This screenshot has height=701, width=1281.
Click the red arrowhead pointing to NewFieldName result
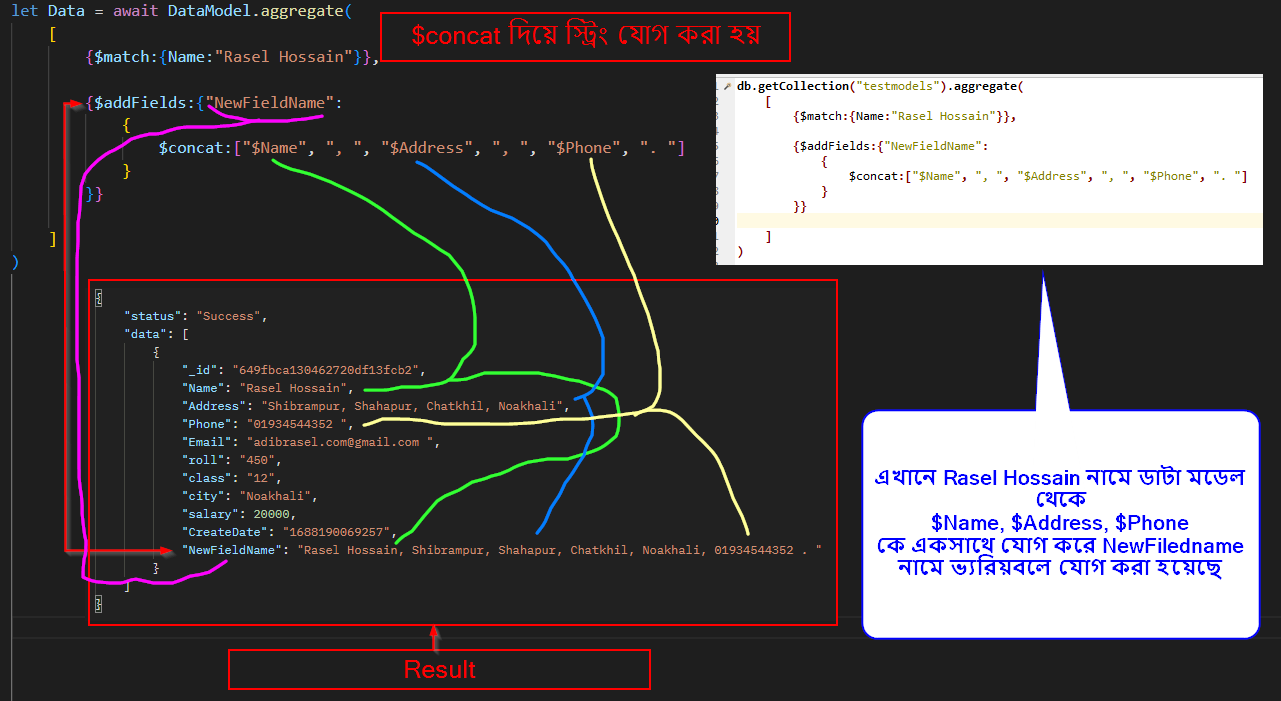coord(167,550)
